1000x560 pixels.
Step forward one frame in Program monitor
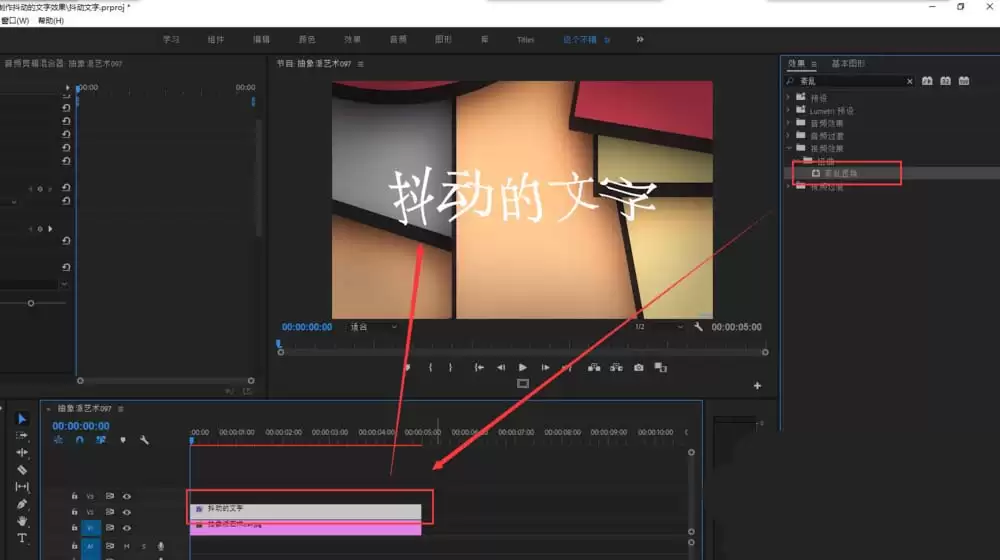click(x=545, y=368)
